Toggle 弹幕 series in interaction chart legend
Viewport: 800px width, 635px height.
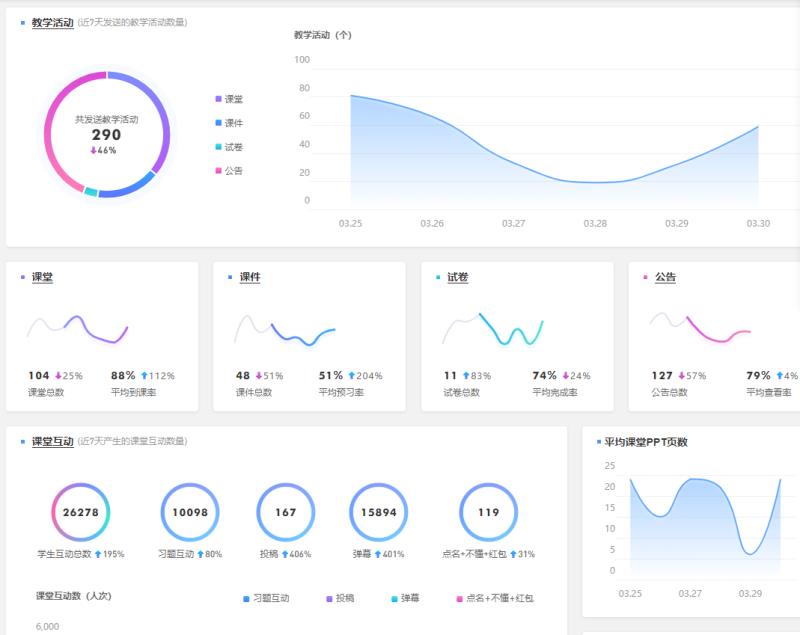point(410,598)
